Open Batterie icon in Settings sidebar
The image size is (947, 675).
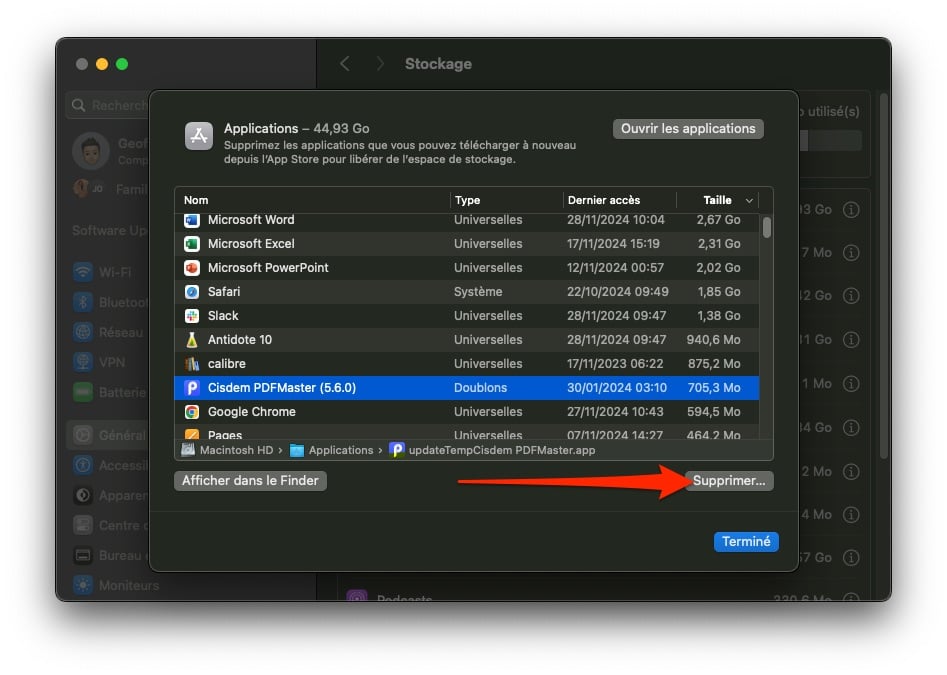tap(83, 392)
